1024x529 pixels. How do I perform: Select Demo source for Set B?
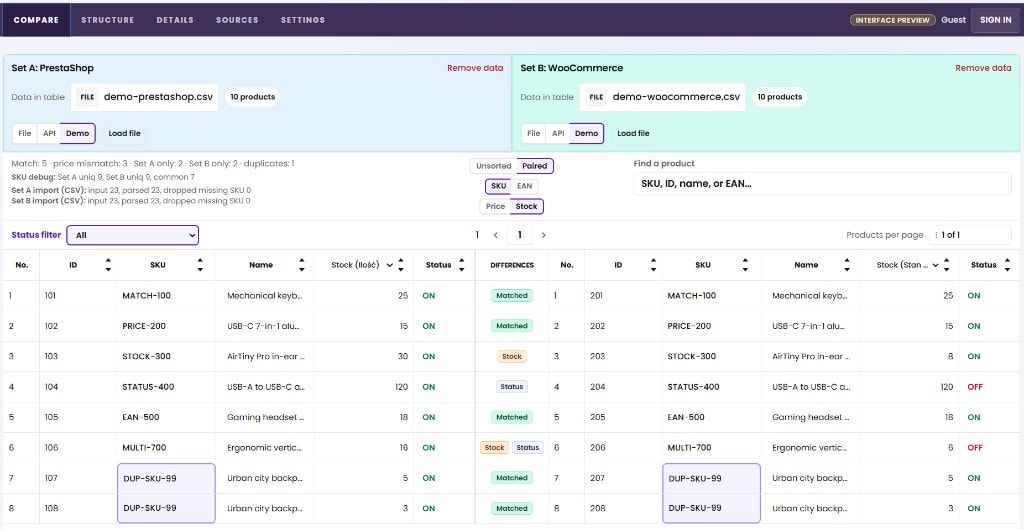pos(586,133)
